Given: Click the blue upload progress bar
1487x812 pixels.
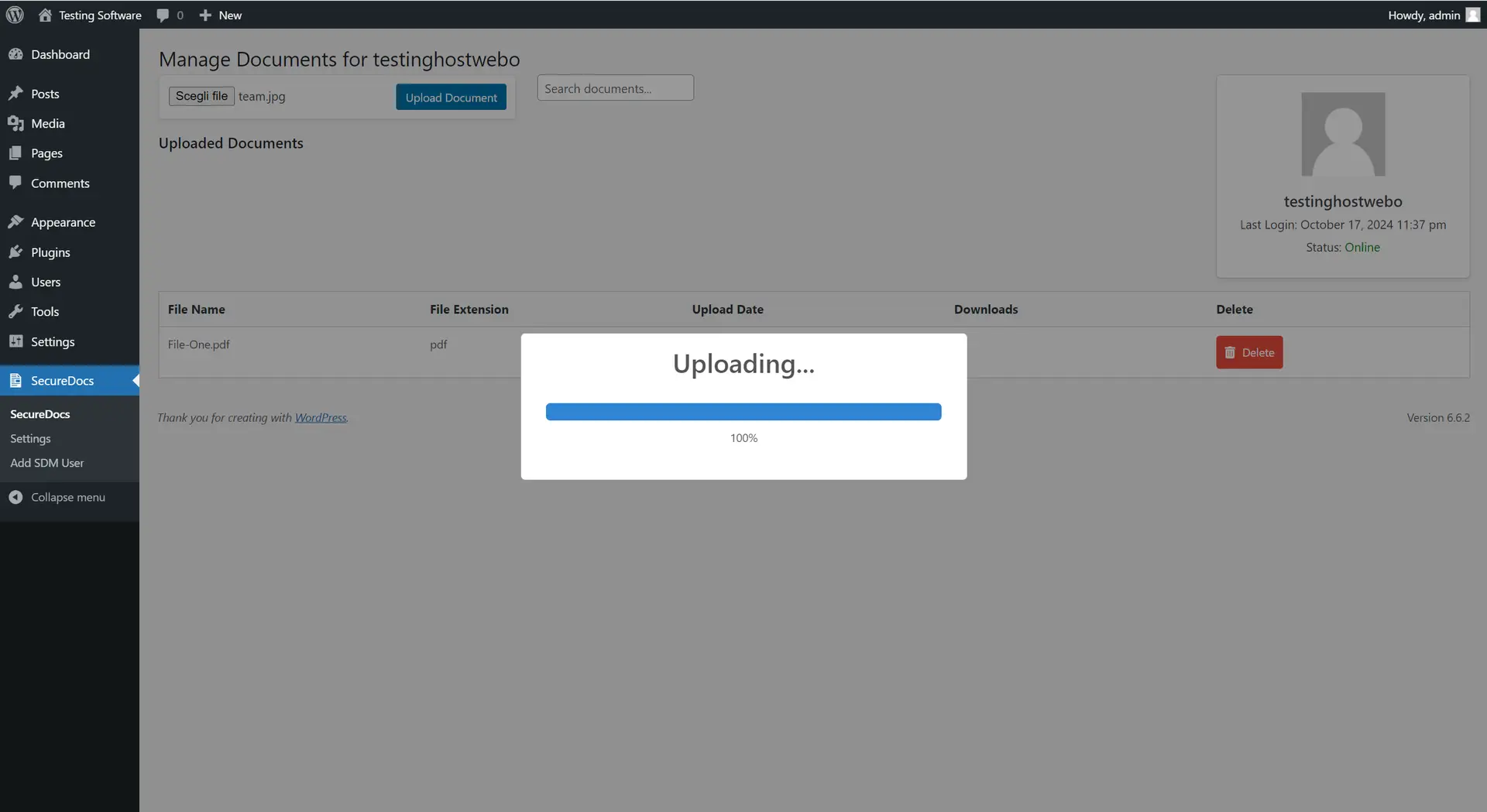Looking at the screenshot, I should point(743,412).
